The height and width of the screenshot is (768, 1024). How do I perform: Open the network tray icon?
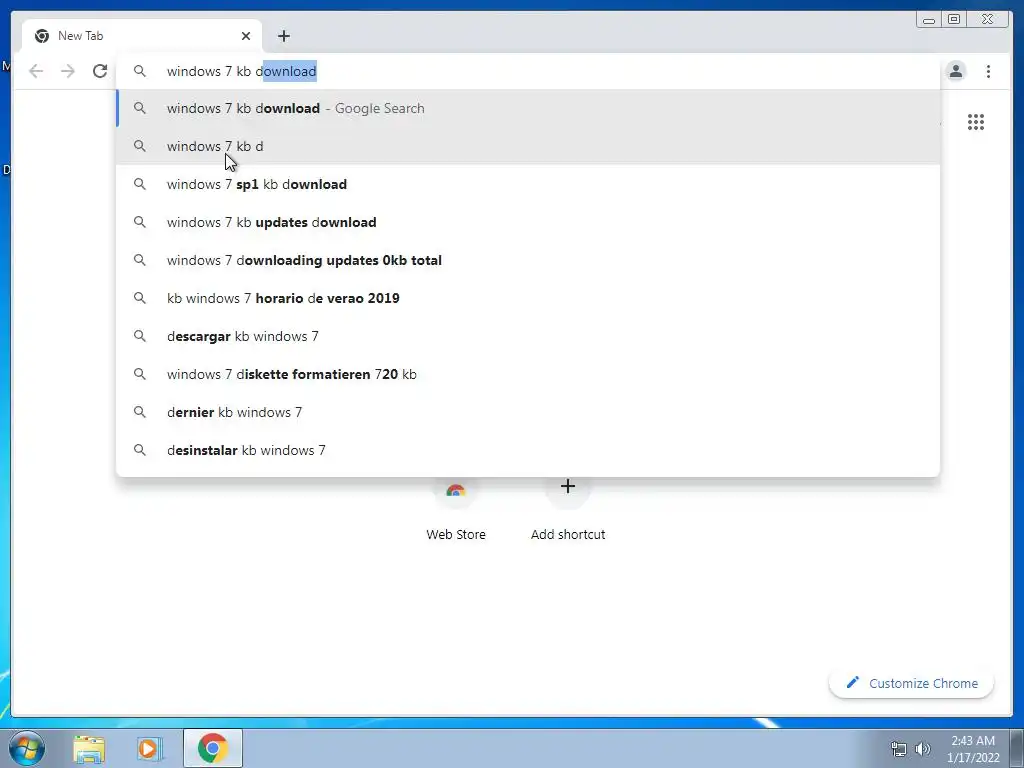[899, 749]
